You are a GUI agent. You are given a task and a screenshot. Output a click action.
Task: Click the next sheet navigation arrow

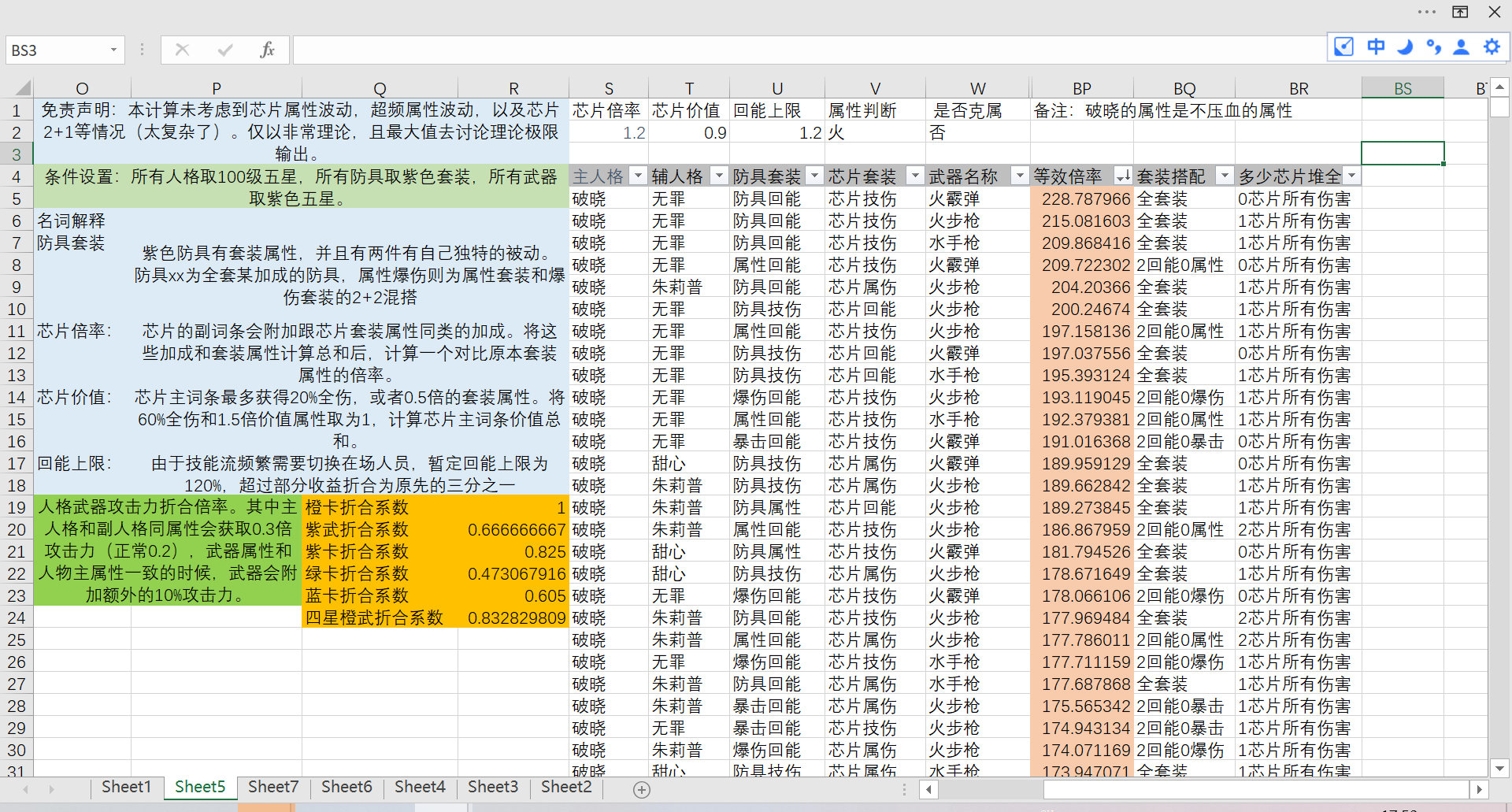click(52, 788)
